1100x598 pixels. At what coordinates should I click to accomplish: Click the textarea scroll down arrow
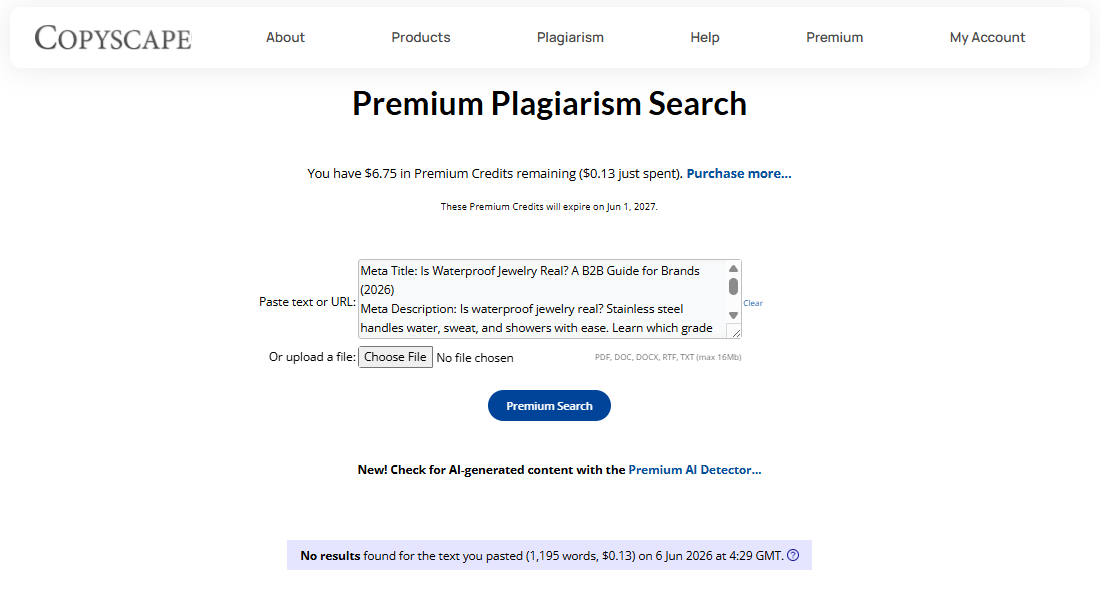tap(733, 315)
